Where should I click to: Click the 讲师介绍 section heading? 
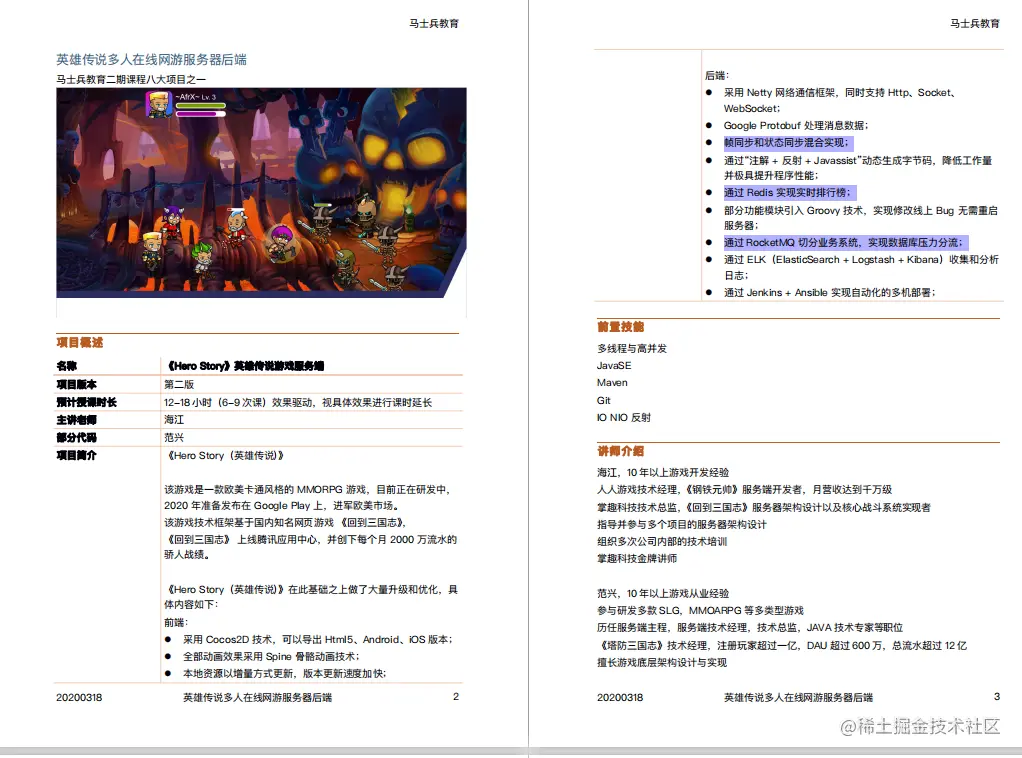pos(620,450)
